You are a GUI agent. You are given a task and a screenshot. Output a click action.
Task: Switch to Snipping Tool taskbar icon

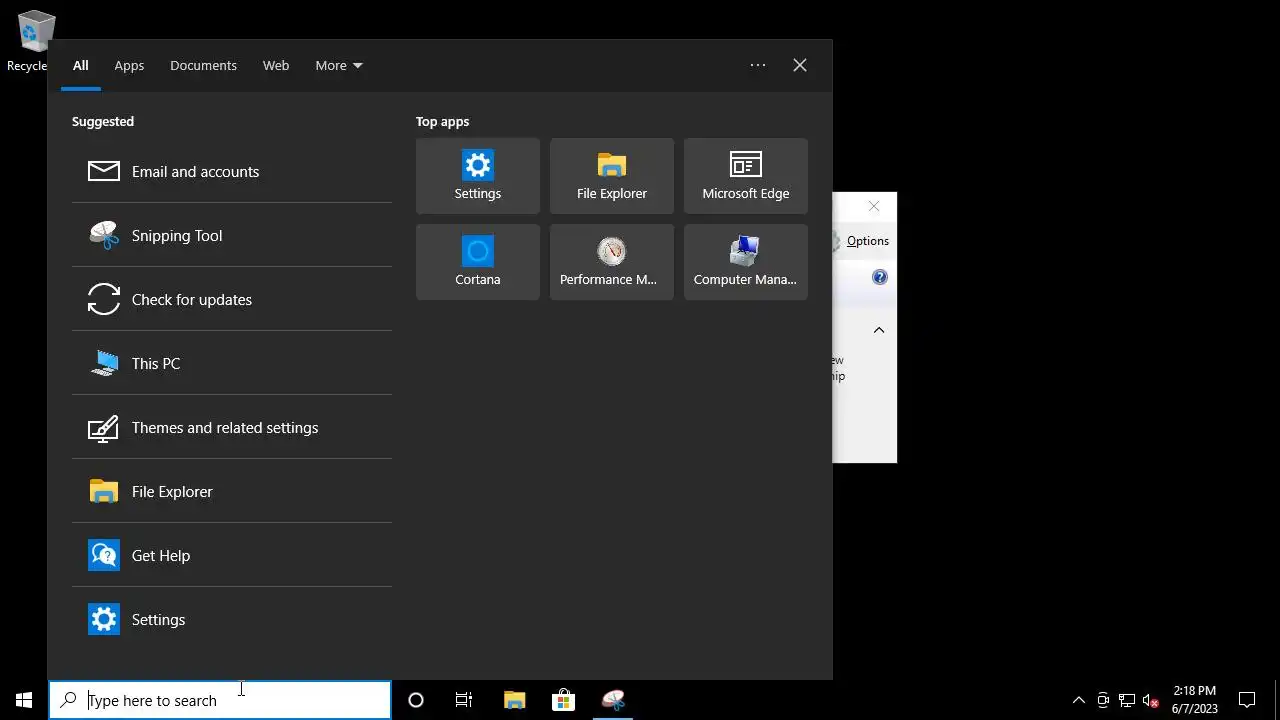tap(613, 700)
